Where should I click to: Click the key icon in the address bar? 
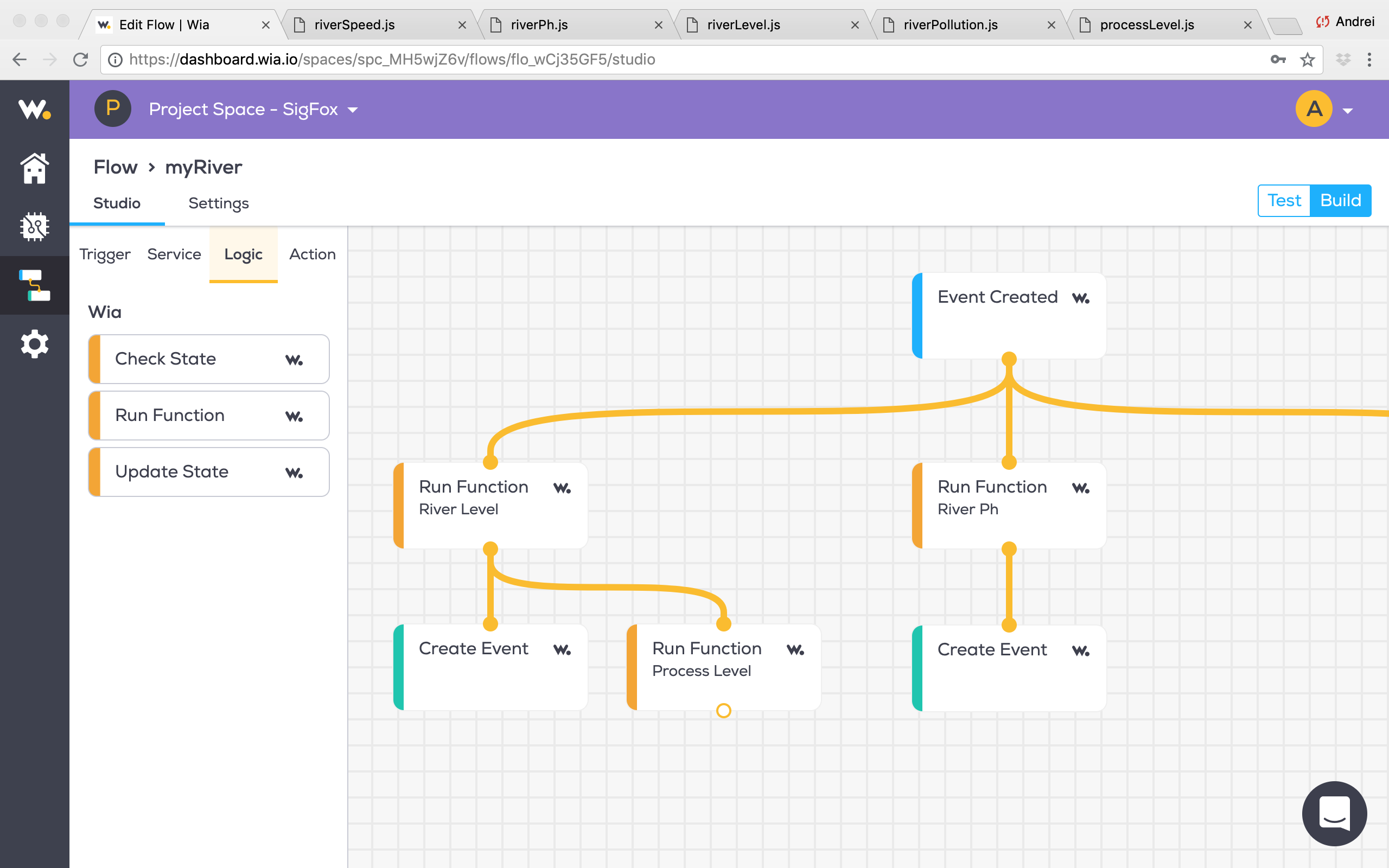pos(1279,59)
